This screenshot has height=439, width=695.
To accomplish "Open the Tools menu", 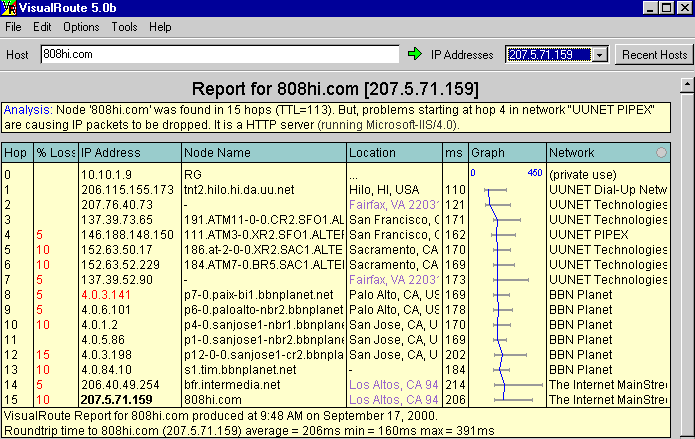I will tap(124, 27).
